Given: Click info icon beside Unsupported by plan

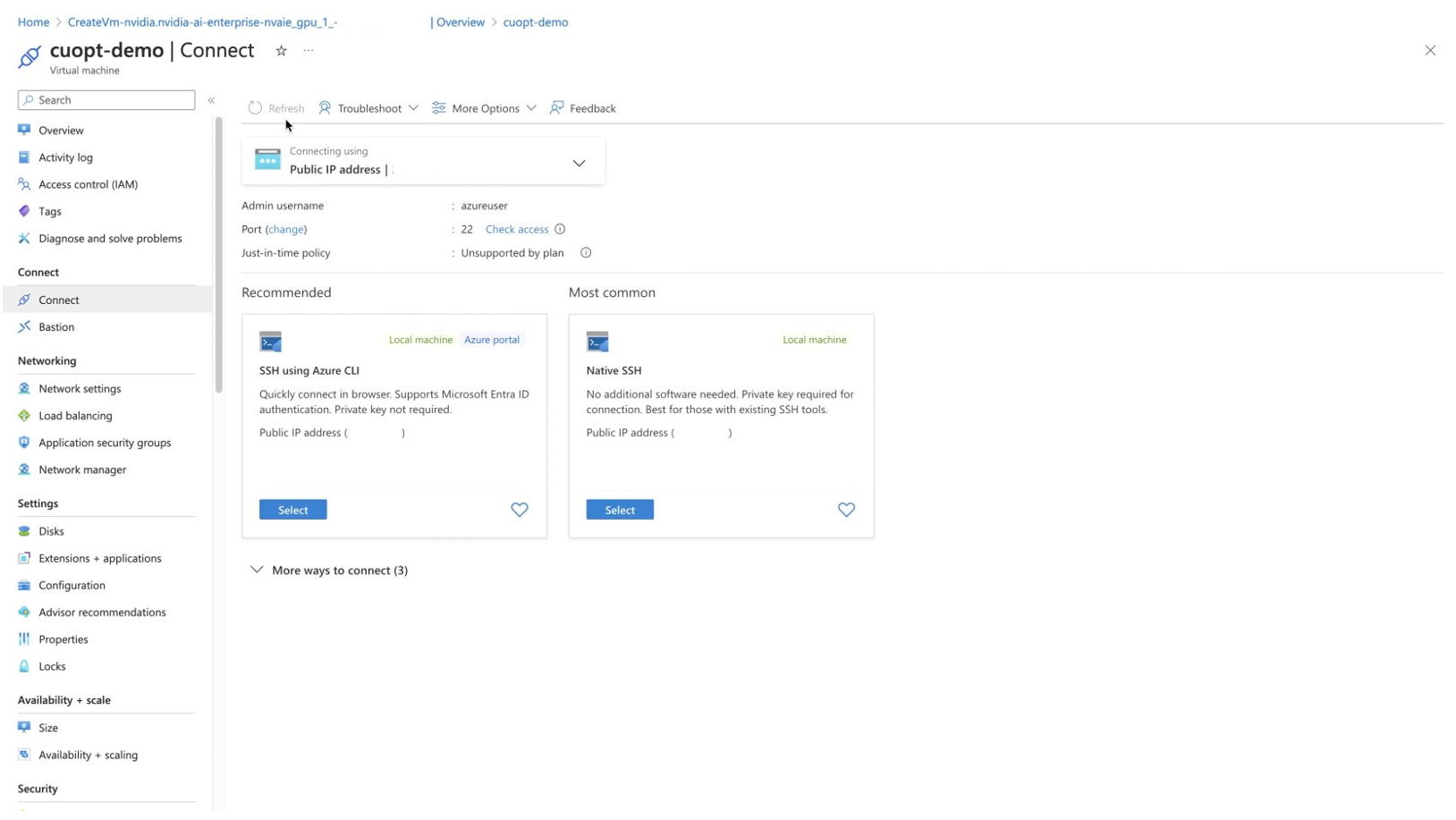Looking at the screenshot, I should pyautogui.click(x=586, y=253).
